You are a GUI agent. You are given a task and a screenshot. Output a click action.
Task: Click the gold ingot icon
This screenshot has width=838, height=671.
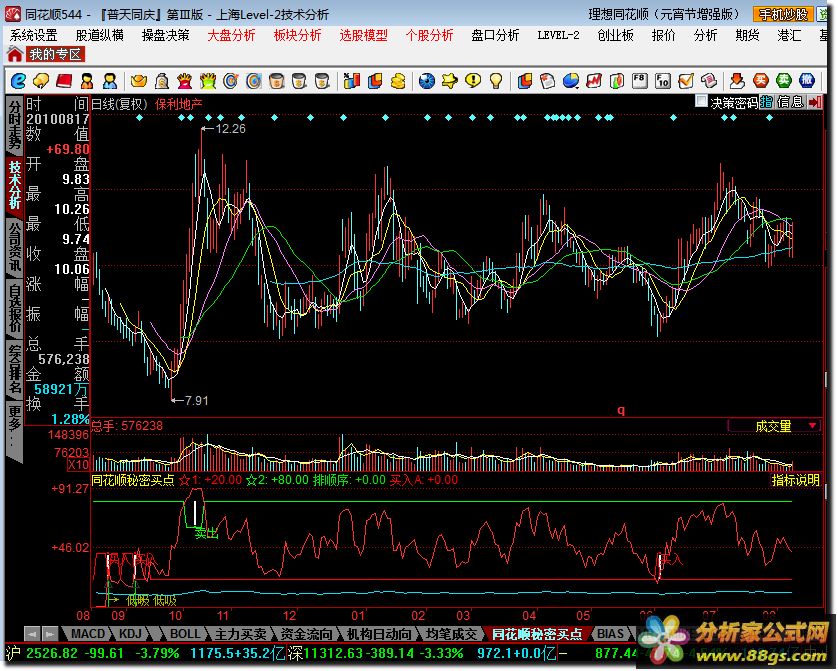click(x=138, y=81)
